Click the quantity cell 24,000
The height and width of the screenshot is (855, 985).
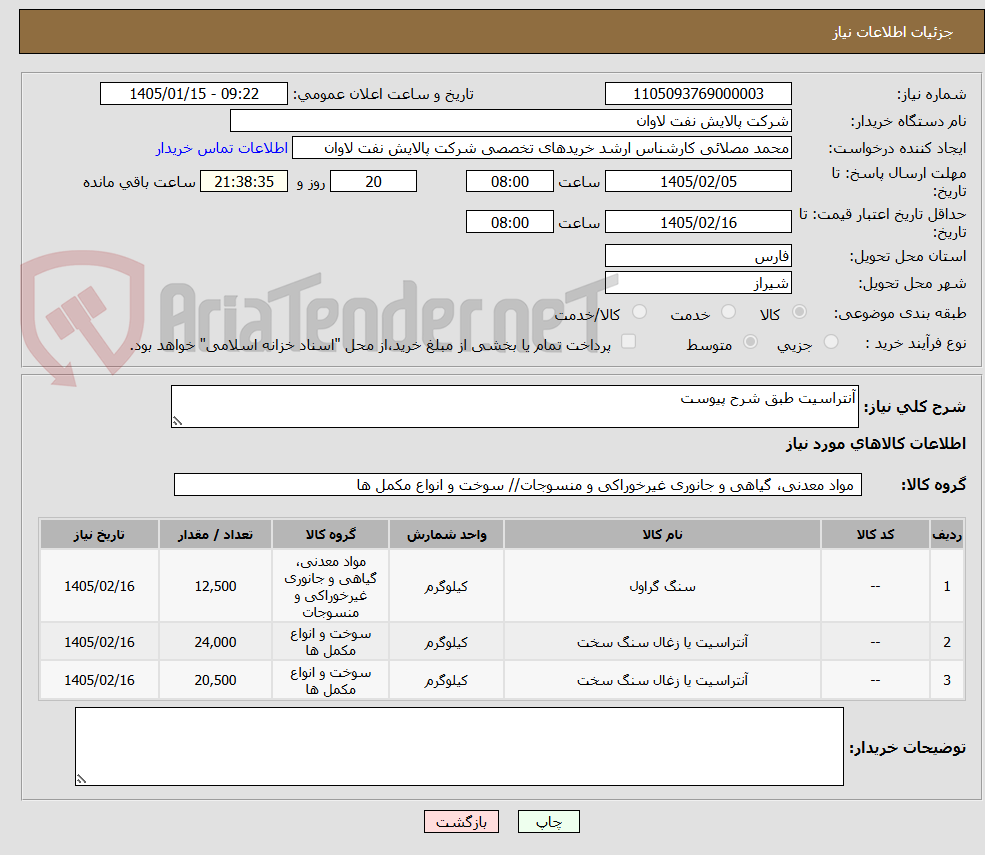215,642
